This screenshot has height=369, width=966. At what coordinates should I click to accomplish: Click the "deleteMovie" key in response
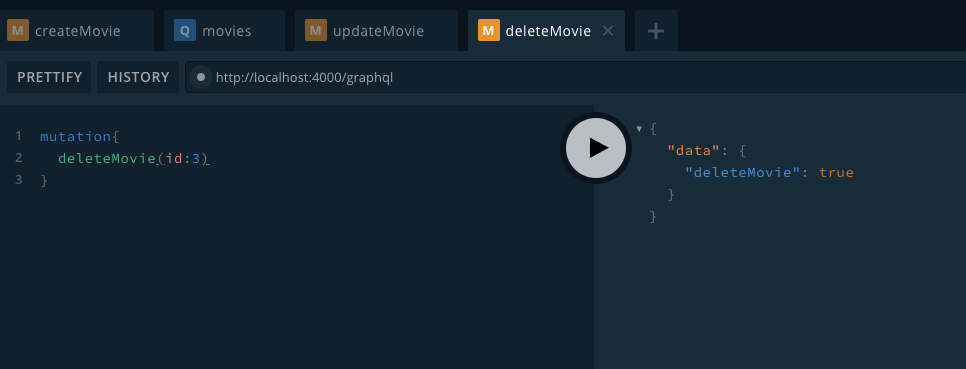tap(742, 172)
